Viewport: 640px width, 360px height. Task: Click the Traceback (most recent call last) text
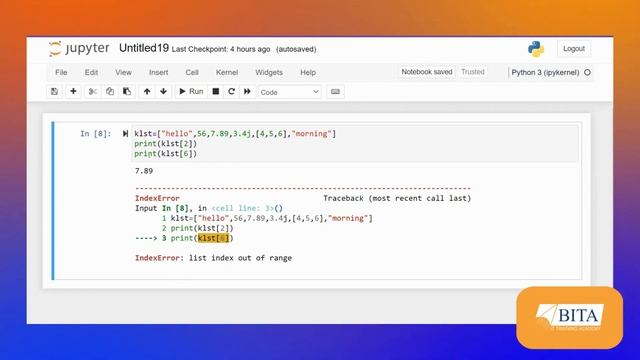coord(397,198)
